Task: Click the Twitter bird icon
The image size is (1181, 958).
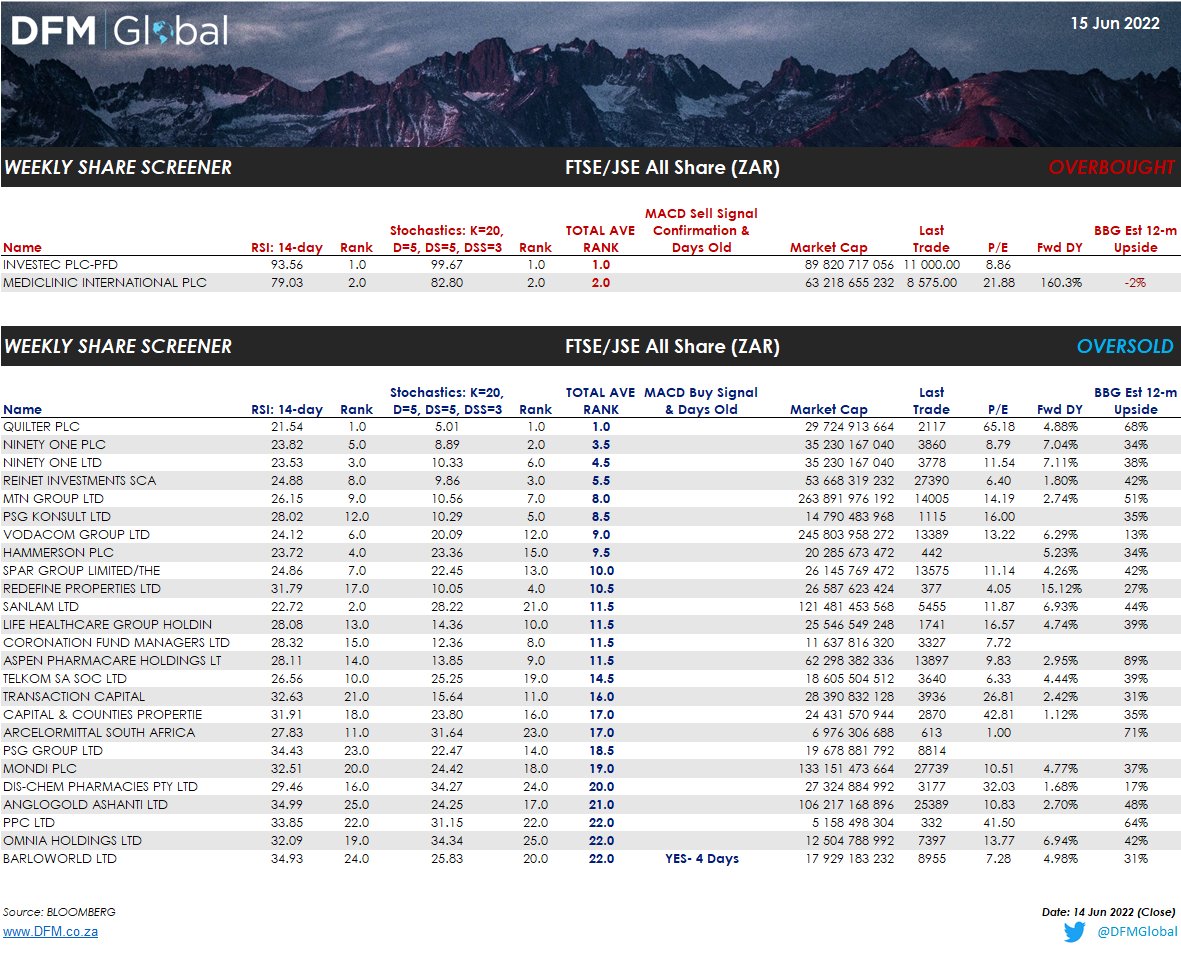Action: pyautogui.click(x=1075, y=932)
